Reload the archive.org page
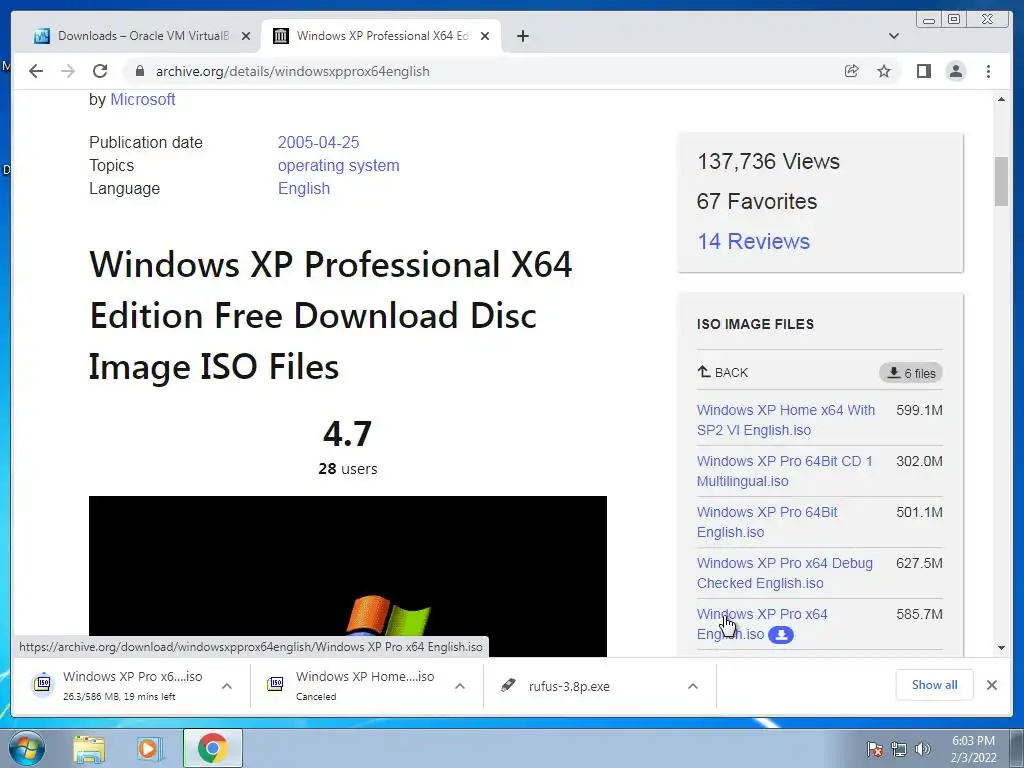1024x768 pixels. (x=100, y=71)
